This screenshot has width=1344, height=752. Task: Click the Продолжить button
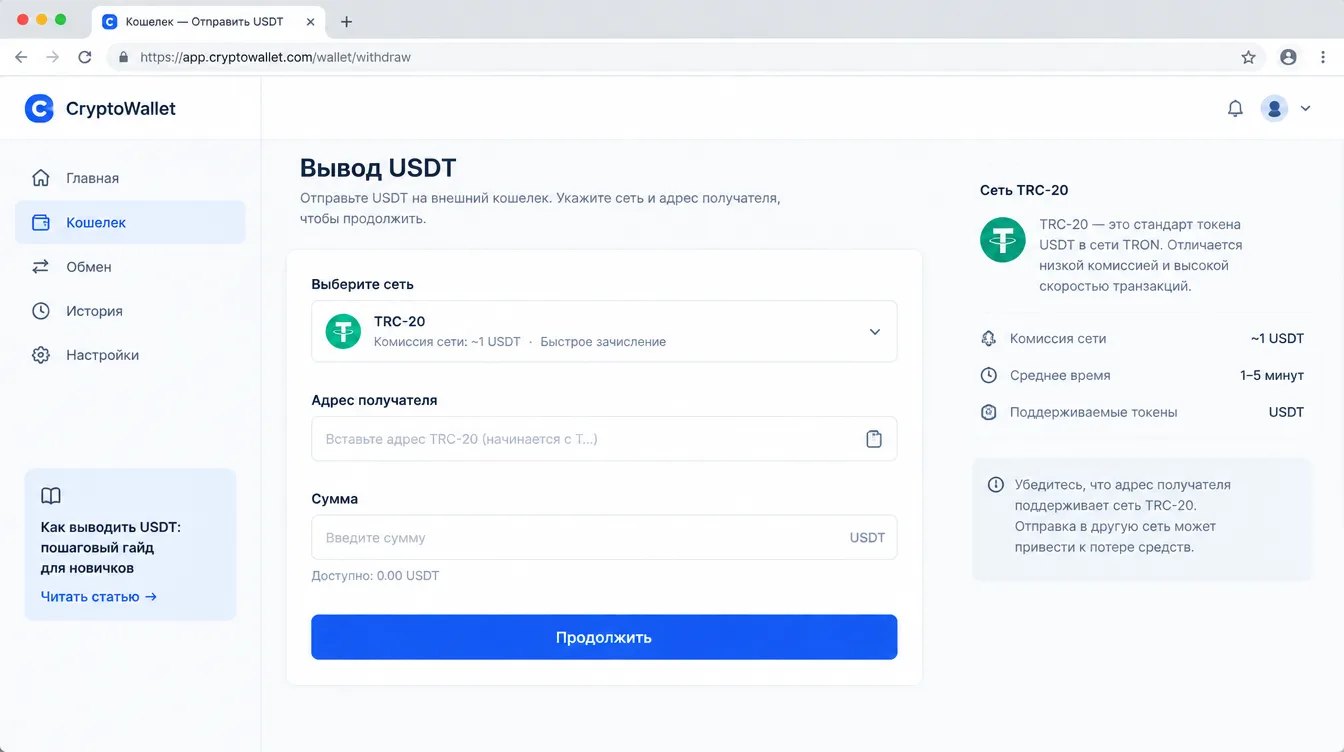point(604,637)
